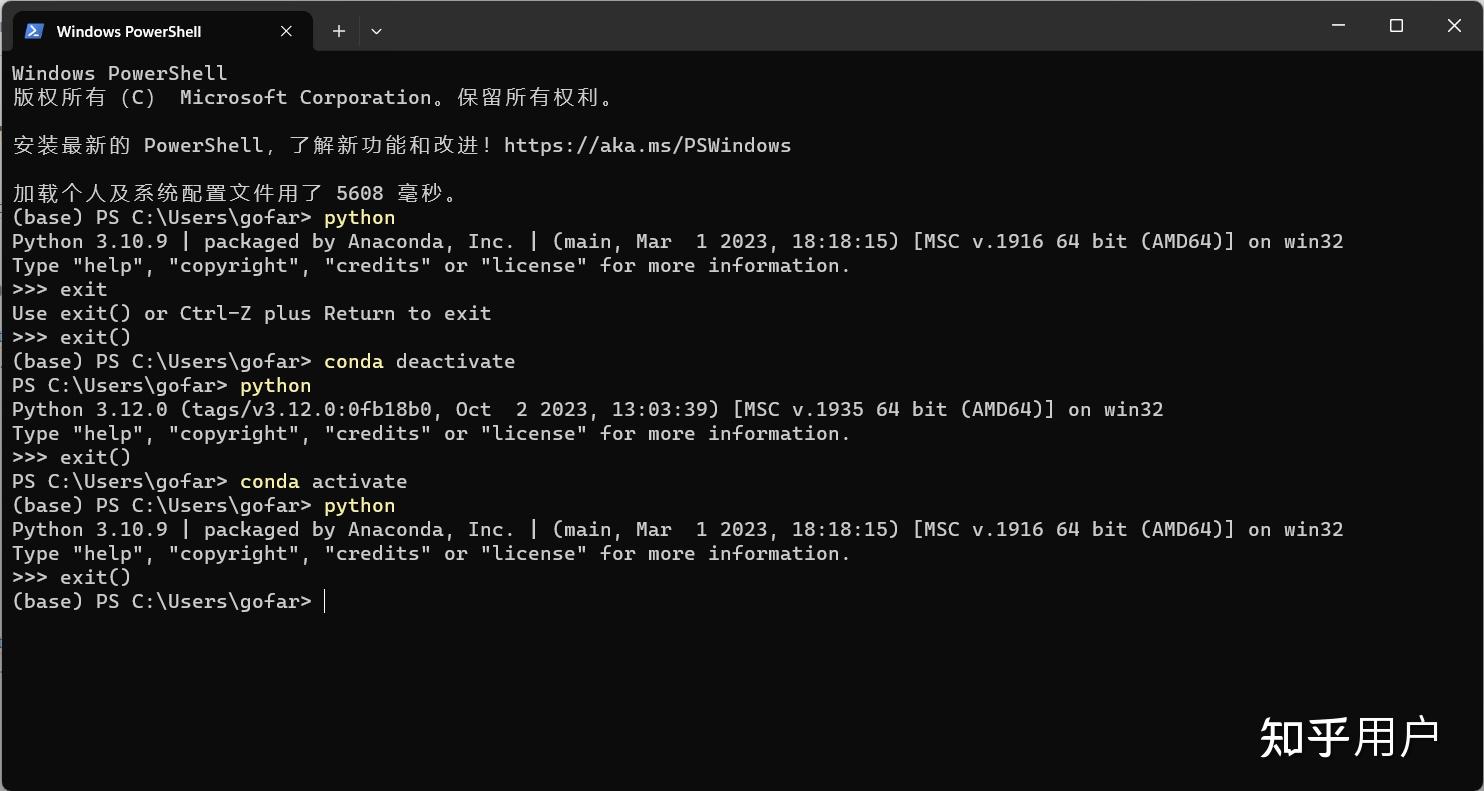Click the "conda deactivate" command text
Screen dimensions: 1484x791
[x=419, y=361]
